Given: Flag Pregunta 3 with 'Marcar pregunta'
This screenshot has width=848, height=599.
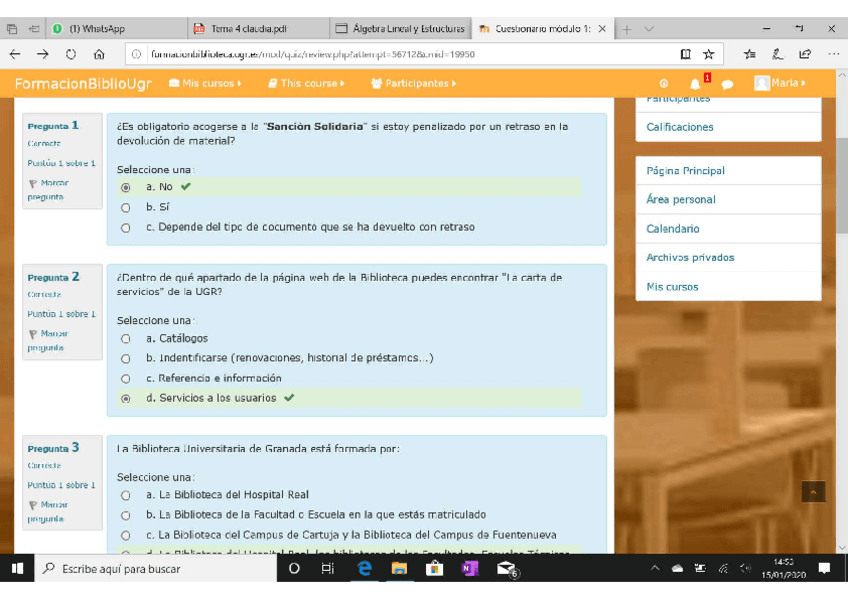Looking at the screenshot, I should pyautogui.click(x=48, y=511).
